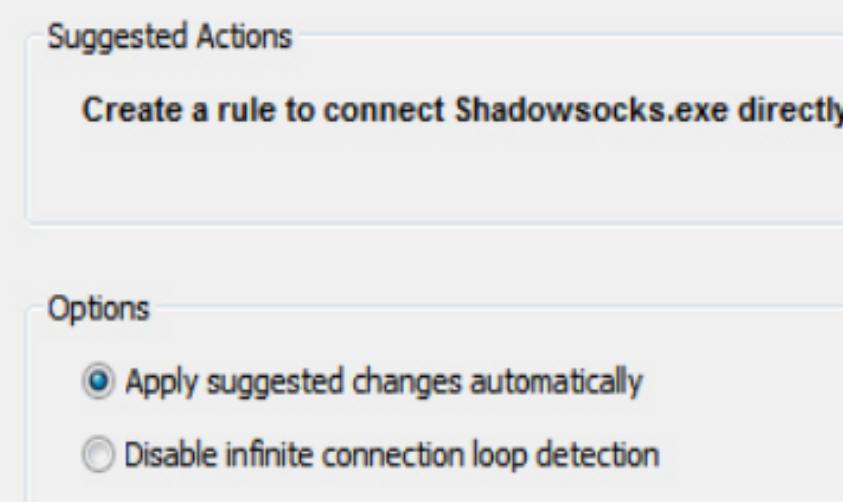This screenshot has height=502, width=843.
Task: Click the Options group heading
Action: click(x=98, y=309)
